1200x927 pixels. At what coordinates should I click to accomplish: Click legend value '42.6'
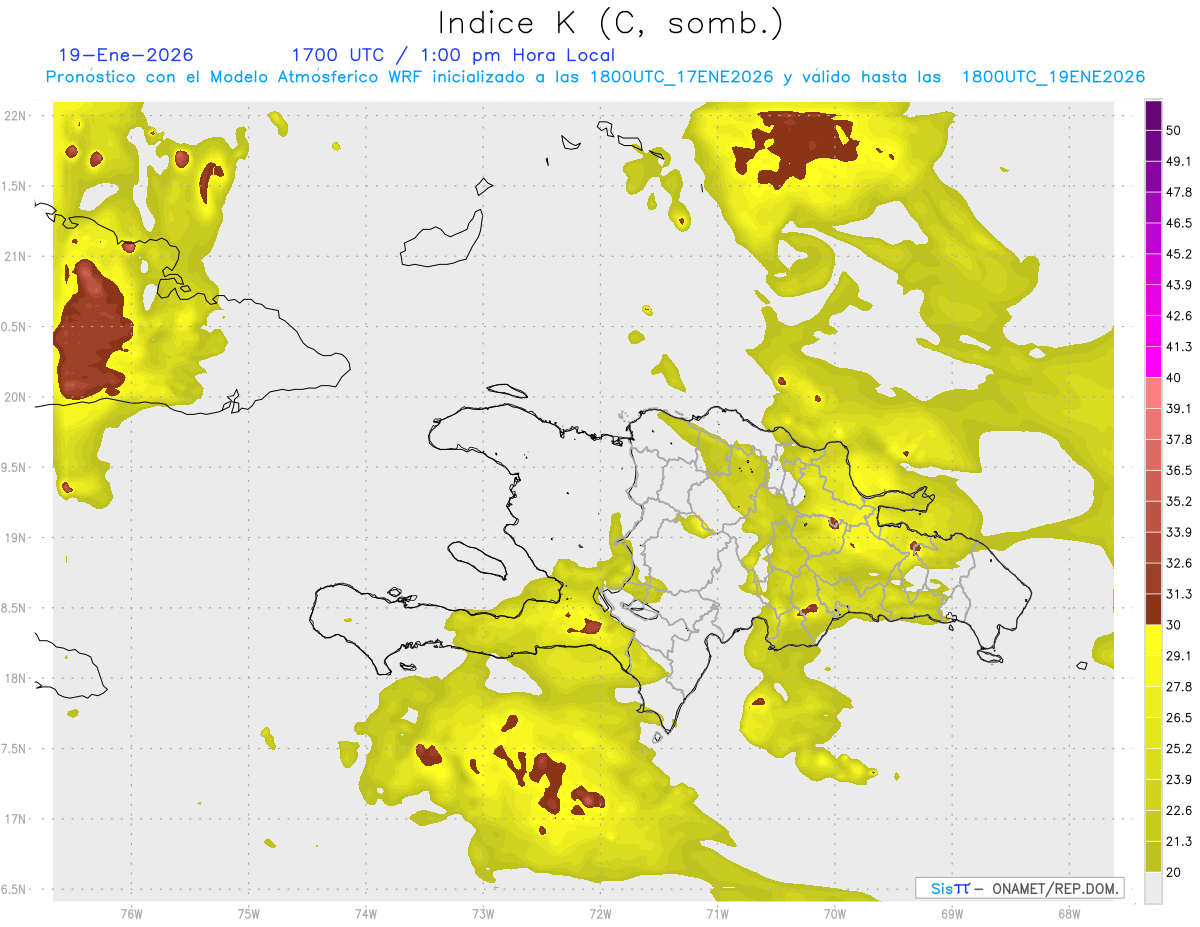1179,316
